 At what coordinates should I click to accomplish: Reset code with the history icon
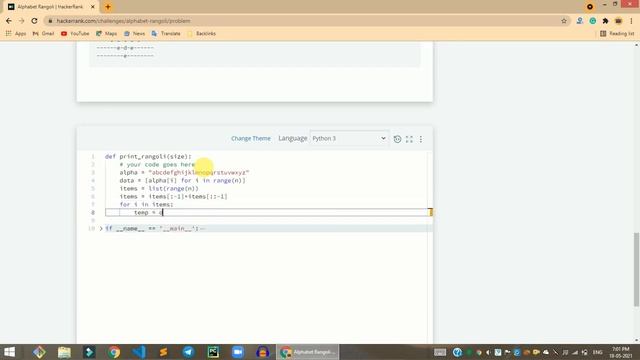coord(397,139)
